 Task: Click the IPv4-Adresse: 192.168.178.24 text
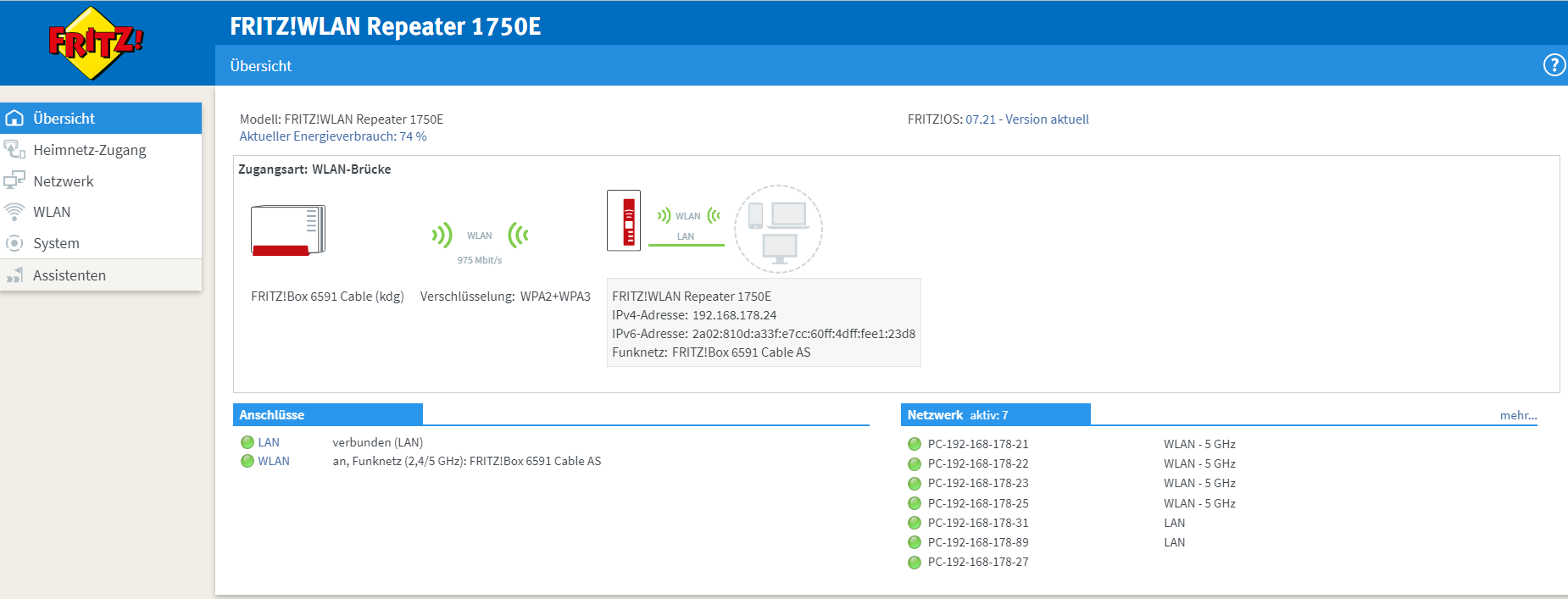[x=694, y=315]
